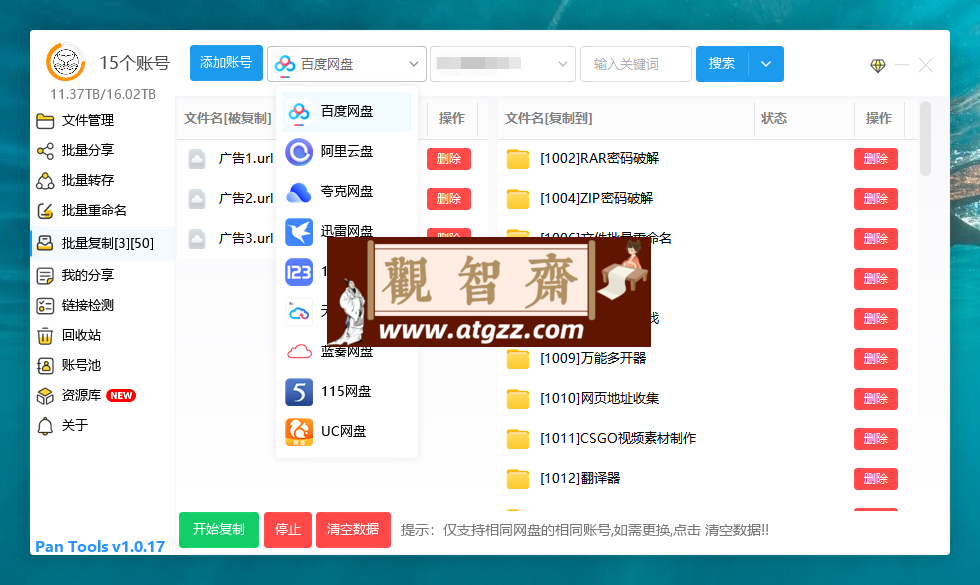Click the 输入关键词 search field

point(636,64)
